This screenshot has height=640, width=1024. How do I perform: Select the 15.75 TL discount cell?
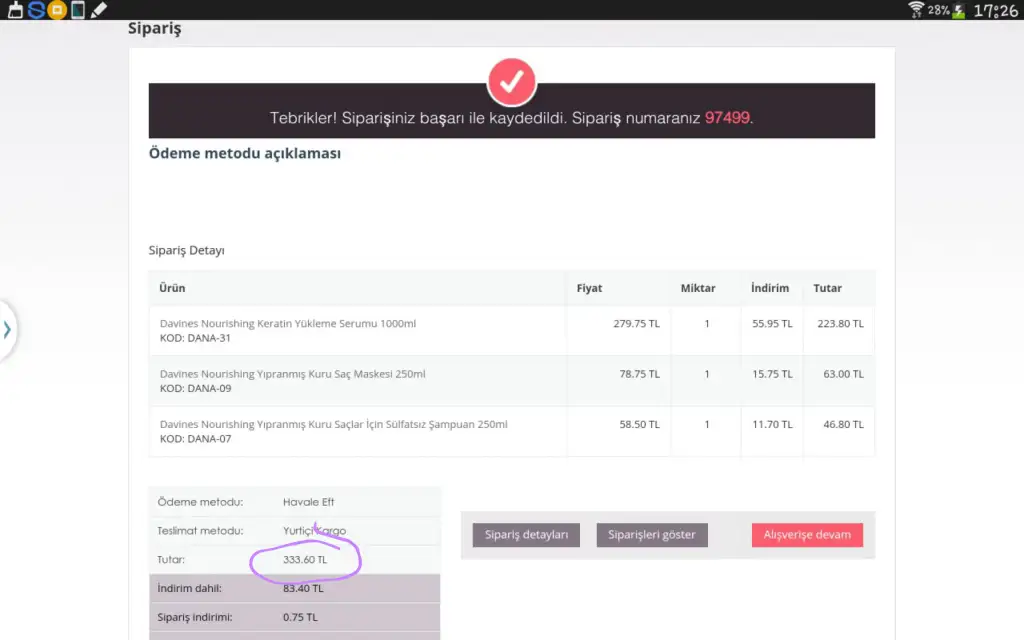pyautogui.click(x=772, y=374)
